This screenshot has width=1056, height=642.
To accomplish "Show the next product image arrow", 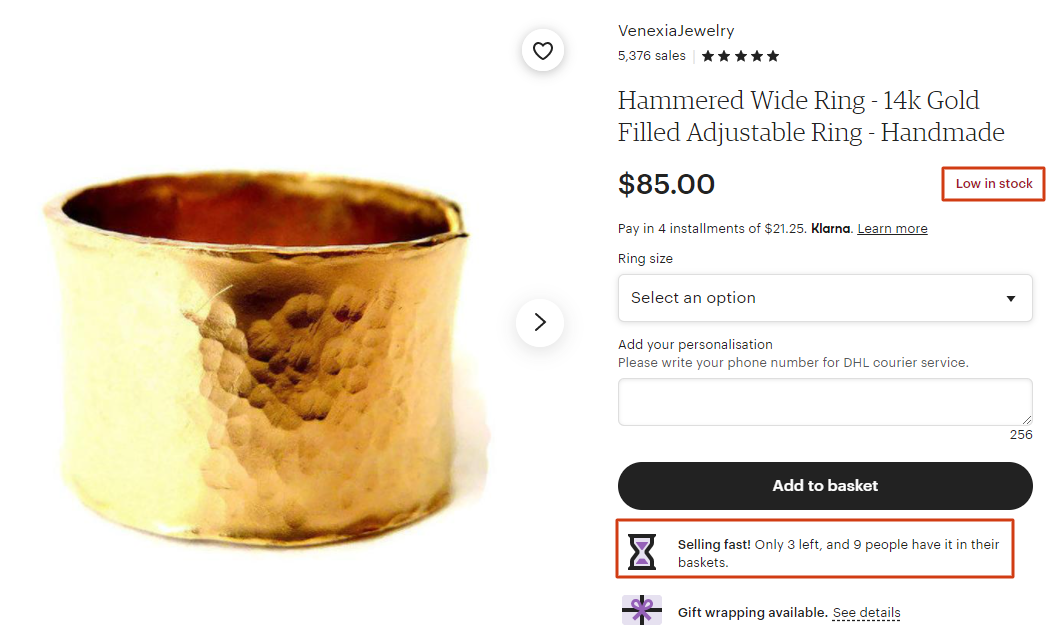I will point(540,322).
